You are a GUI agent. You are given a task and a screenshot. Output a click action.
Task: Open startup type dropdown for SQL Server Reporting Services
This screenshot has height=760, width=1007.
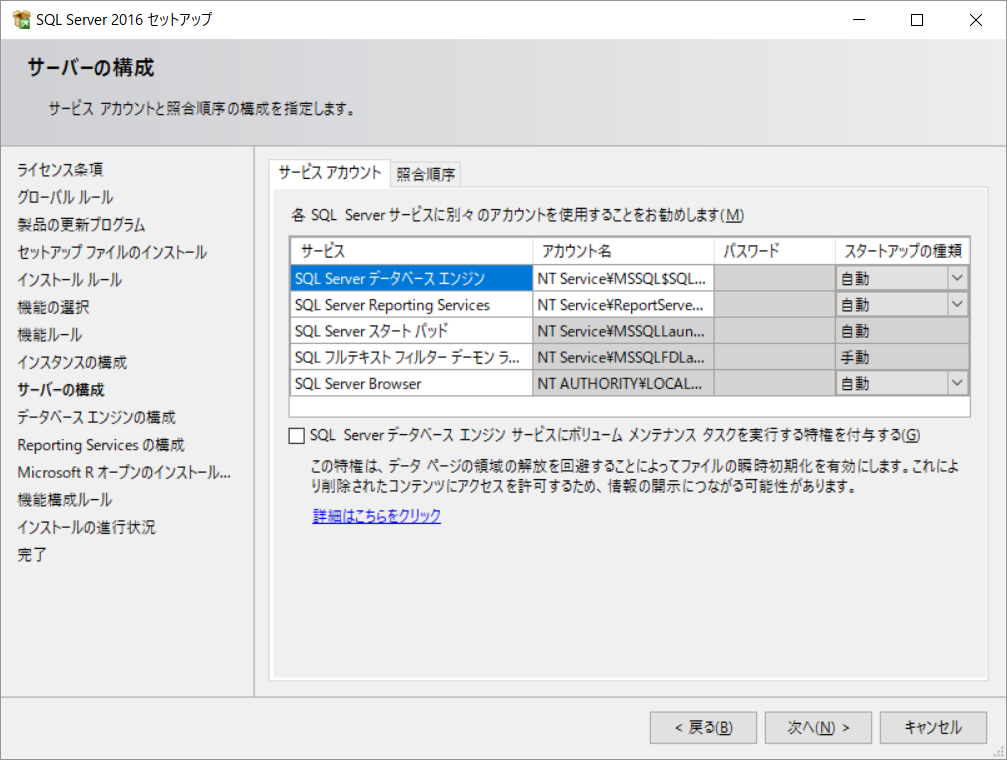(x=957, y=305)
